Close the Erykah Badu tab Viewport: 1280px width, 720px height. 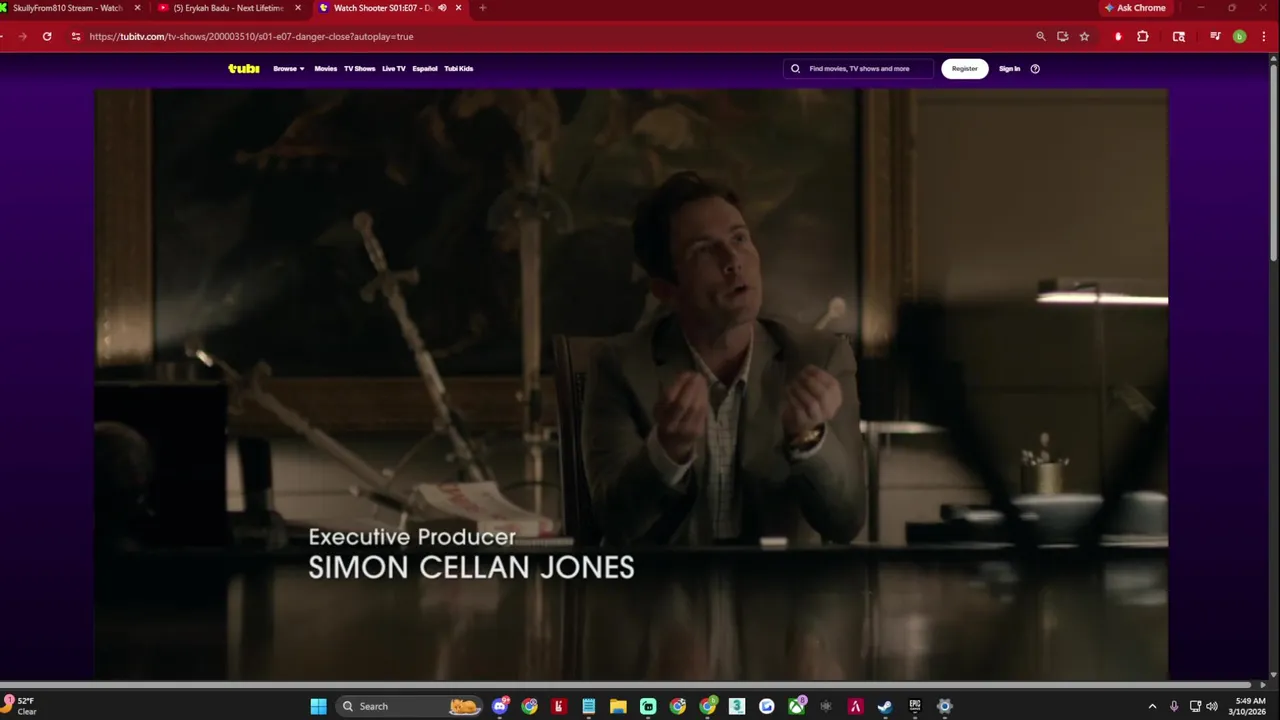point(297,8)
